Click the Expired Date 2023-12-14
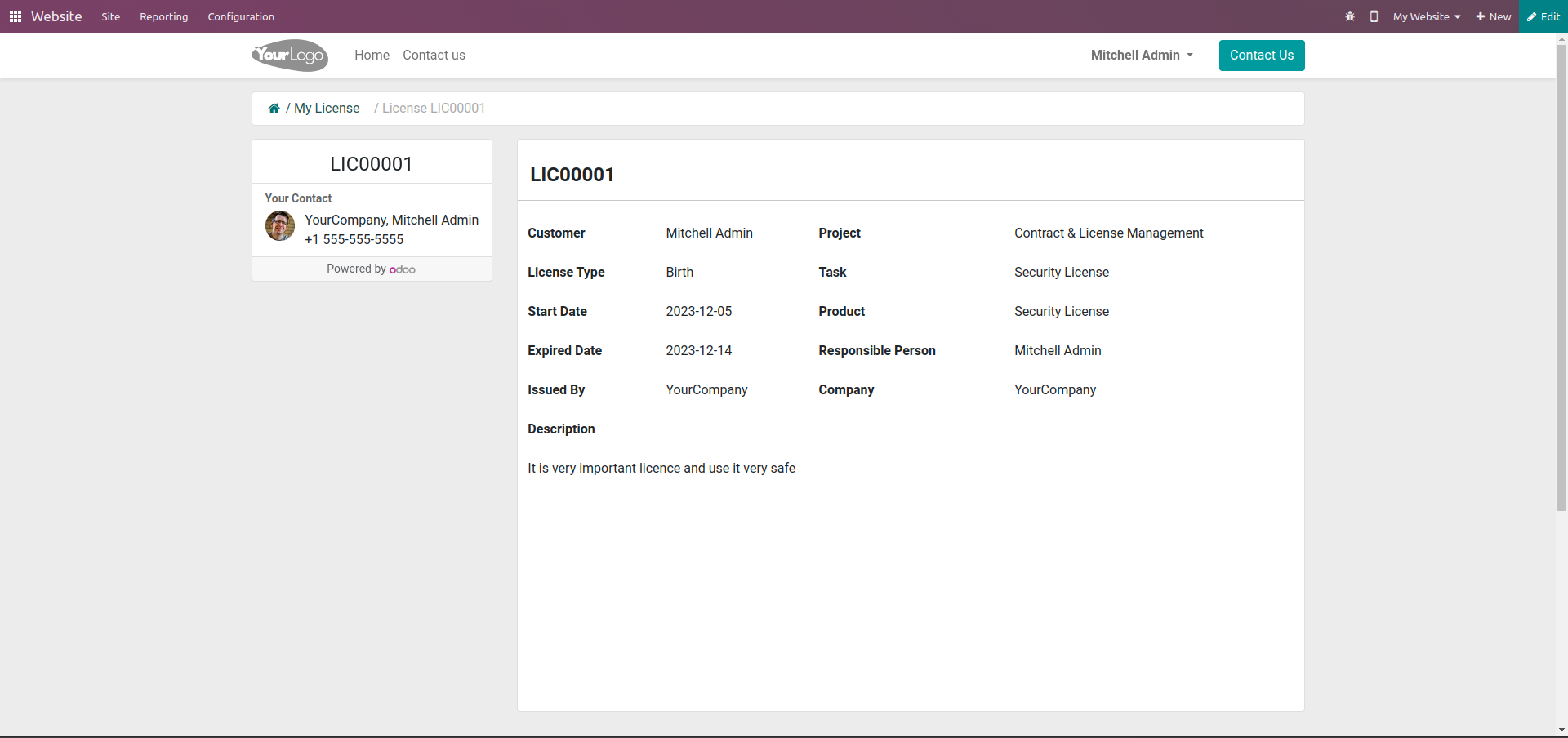 699,350
